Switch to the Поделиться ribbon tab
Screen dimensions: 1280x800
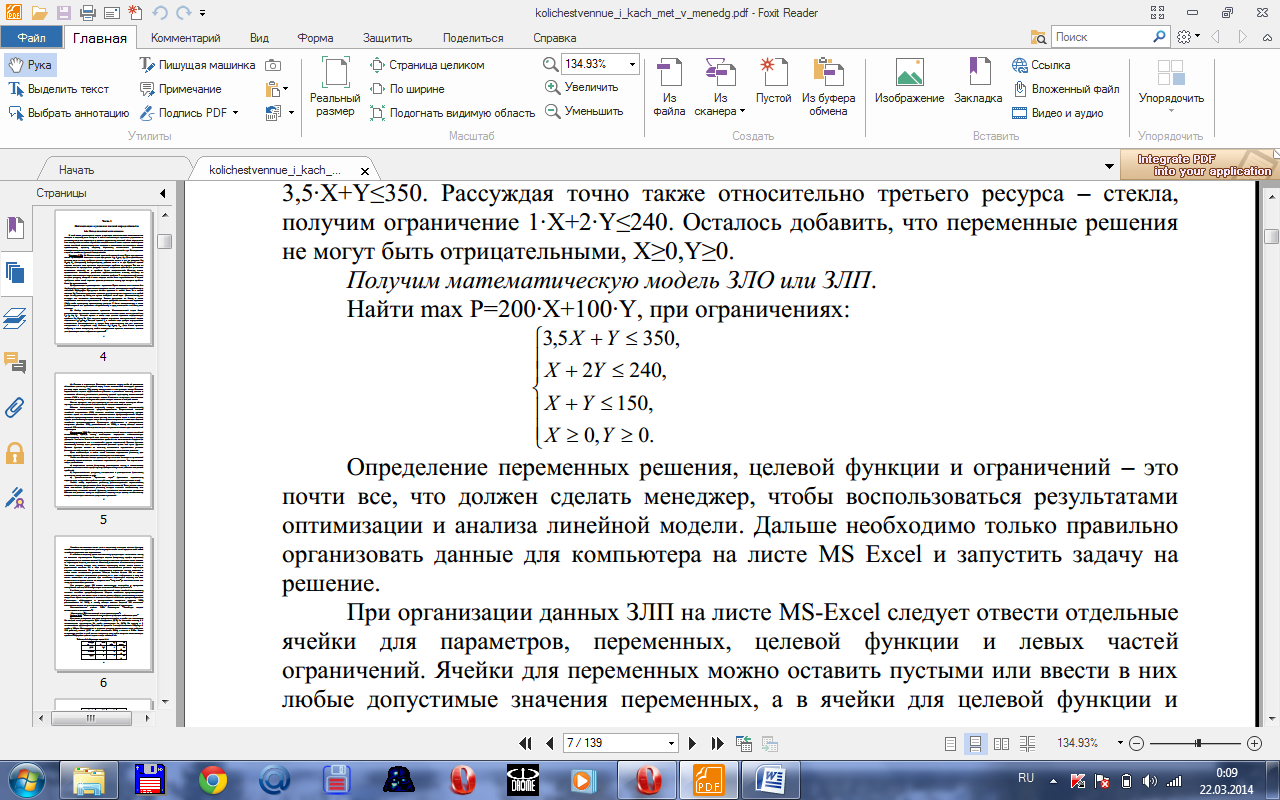point(473,38)
